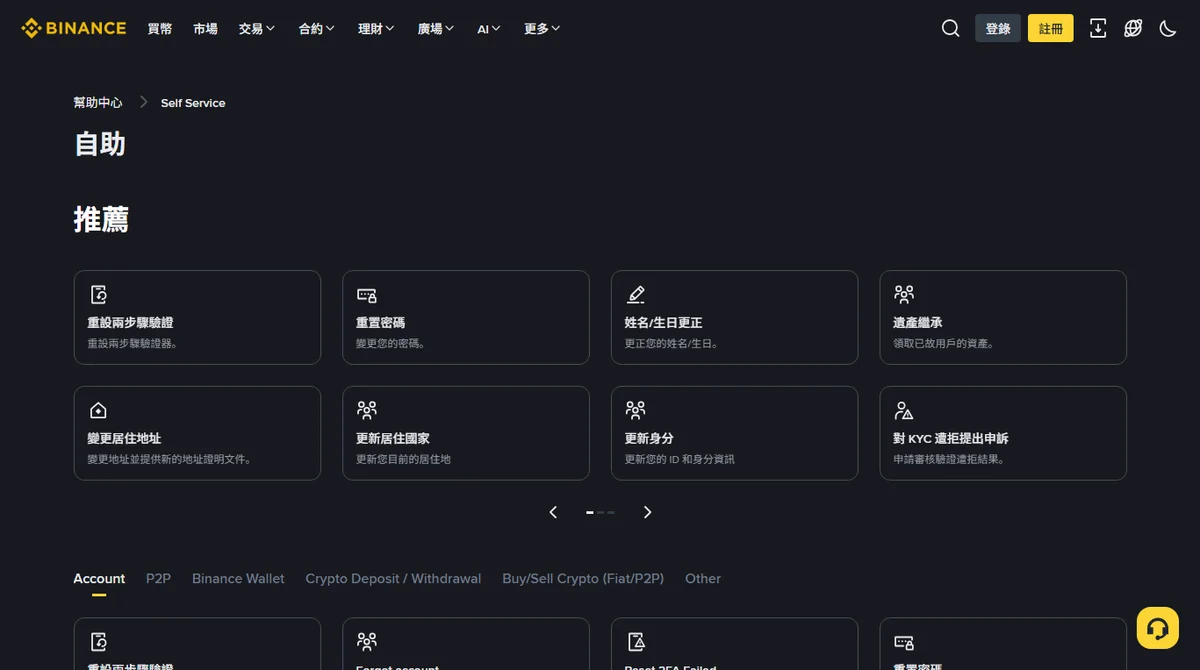Screen dimensions: 1200x670
Task: Expand the 合約 dropdown menu
Action: 317,29
